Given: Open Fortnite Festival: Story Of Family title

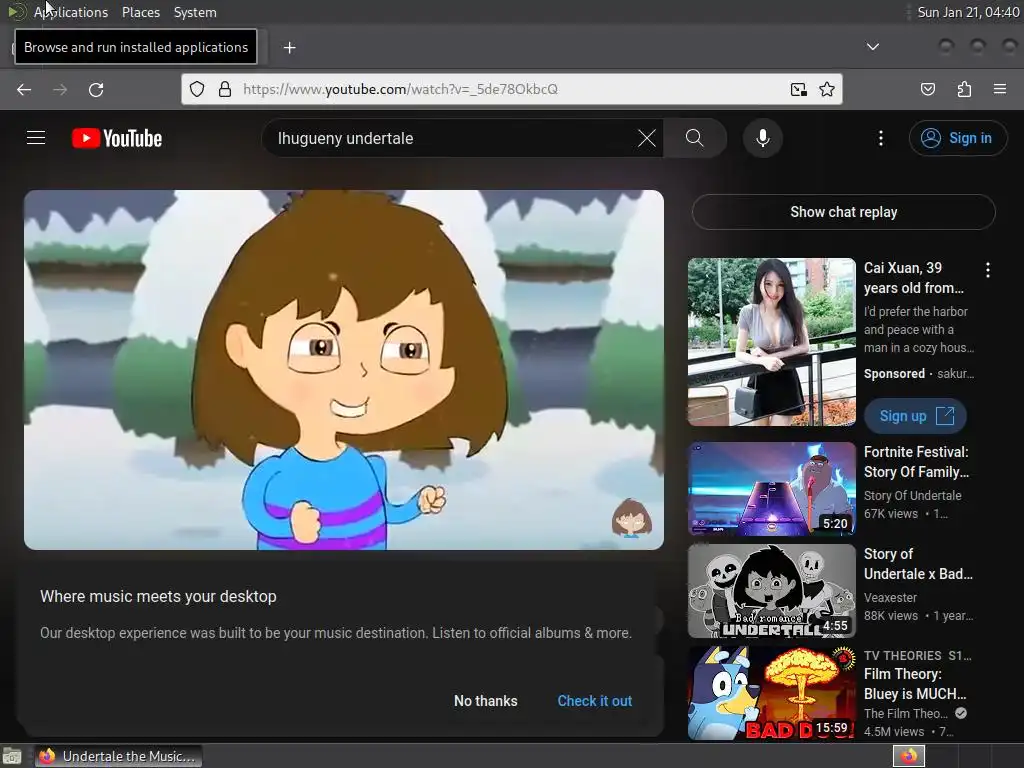Looking at the screenshot, I should (x=916, y=462).
